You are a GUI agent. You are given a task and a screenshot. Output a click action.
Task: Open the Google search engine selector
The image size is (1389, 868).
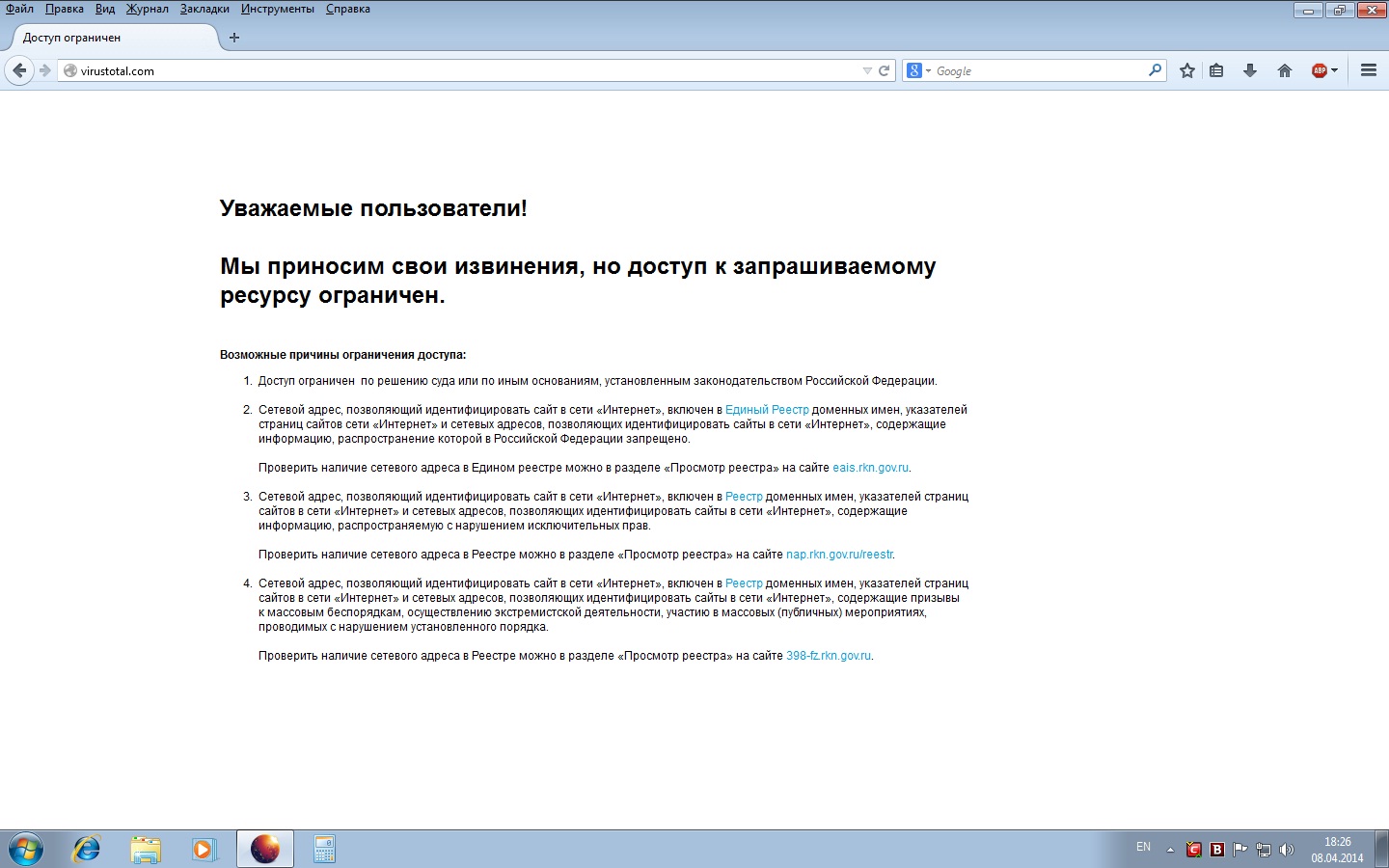(918, 70)
